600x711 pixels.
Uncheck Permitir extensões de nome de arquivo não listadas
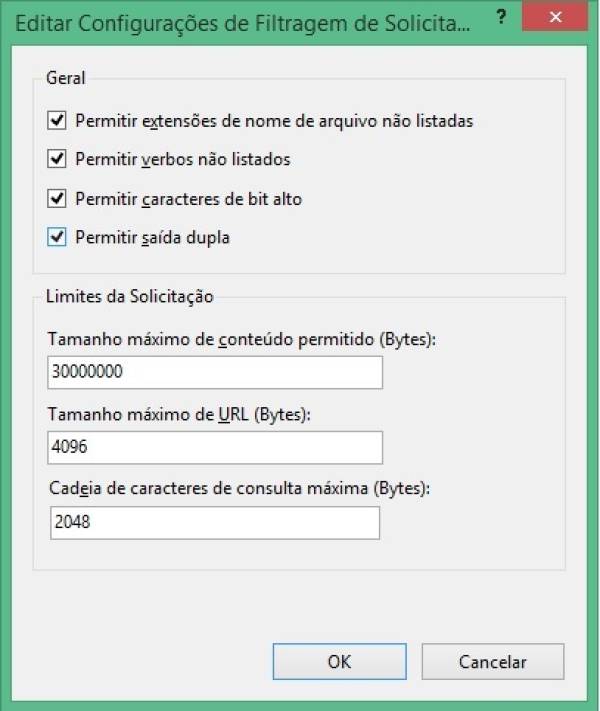[x=56, y=121]
